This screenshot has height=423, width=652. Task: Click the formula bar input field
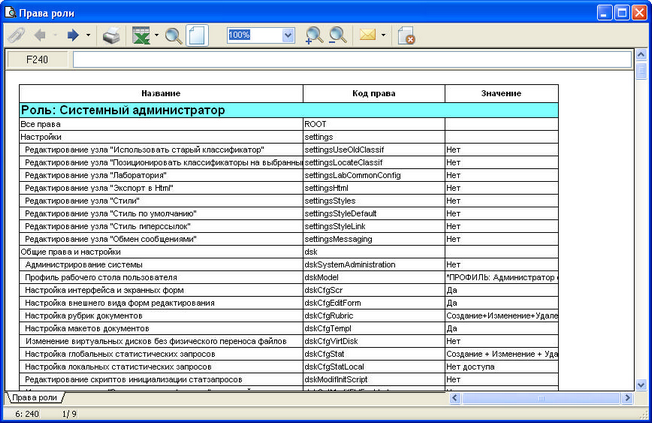352,59
